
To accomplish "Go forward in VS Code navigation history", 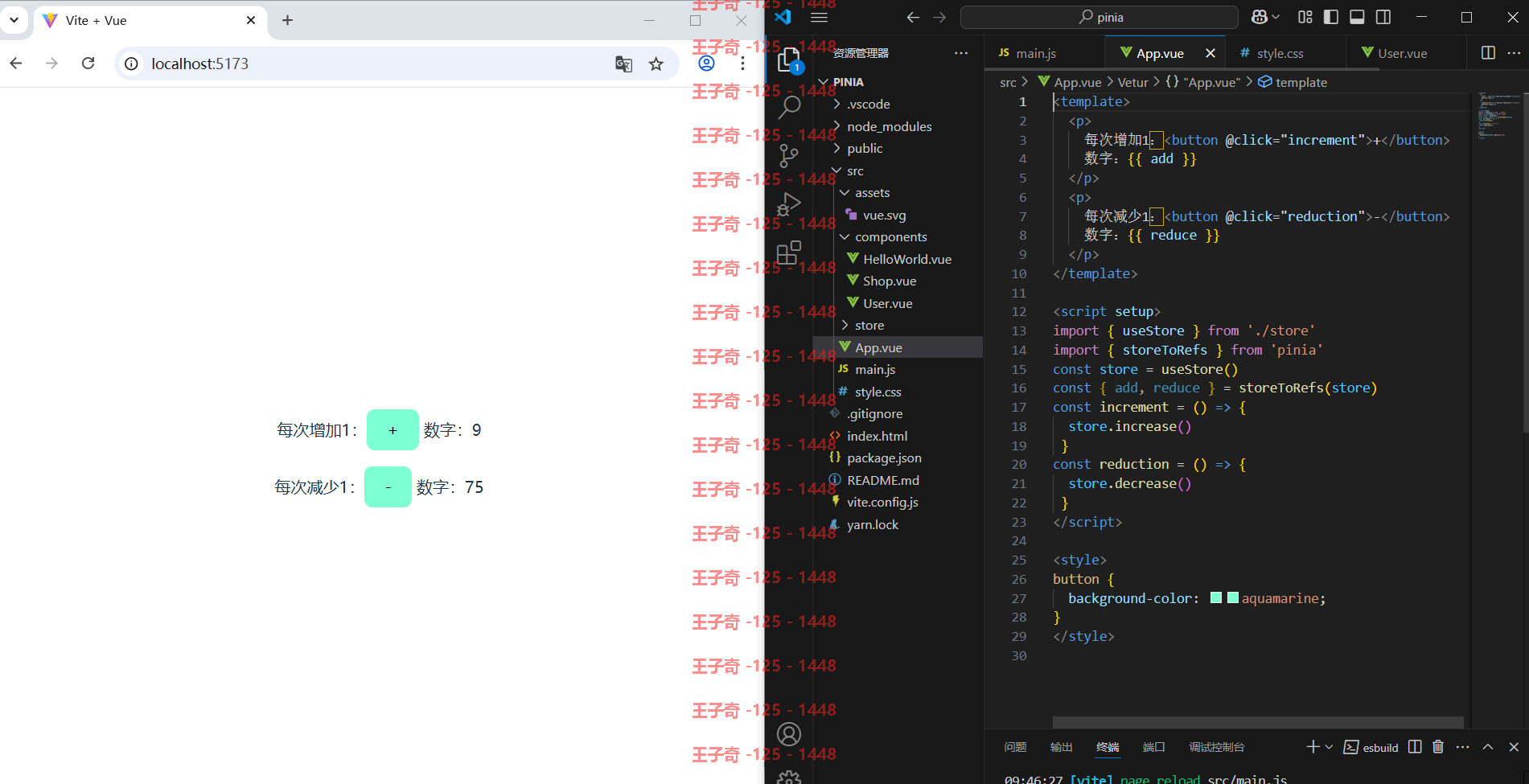I will pyautogui.click(x=939, y=17).
